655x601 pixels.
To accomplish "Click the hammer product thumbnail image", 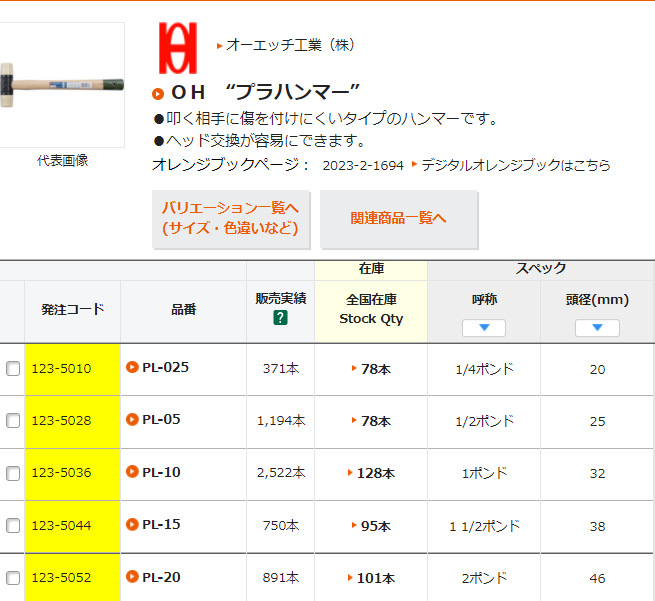I will click(x=62, y=85).
